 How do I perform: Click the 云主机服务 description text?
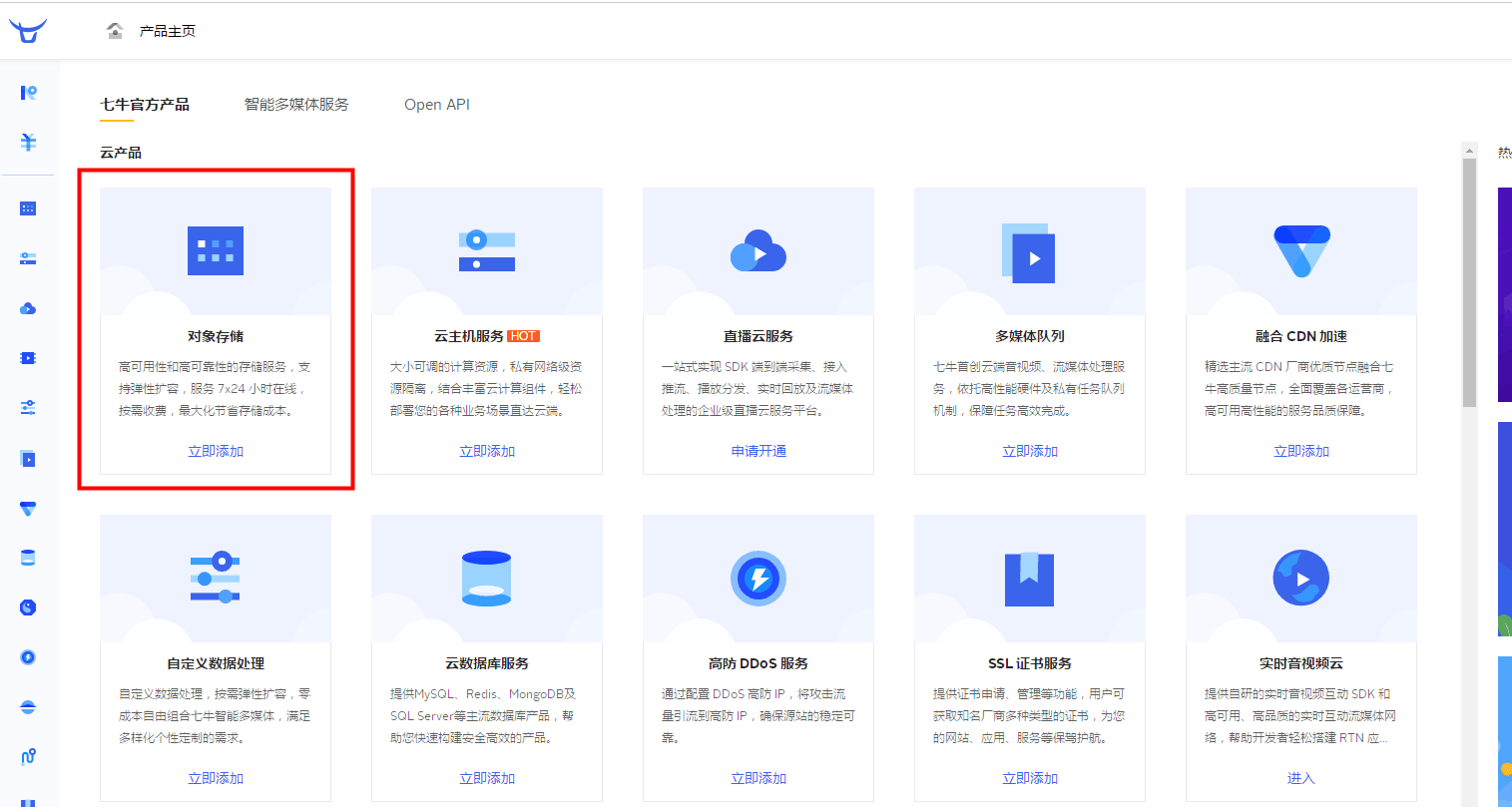(x=487, y=389)
